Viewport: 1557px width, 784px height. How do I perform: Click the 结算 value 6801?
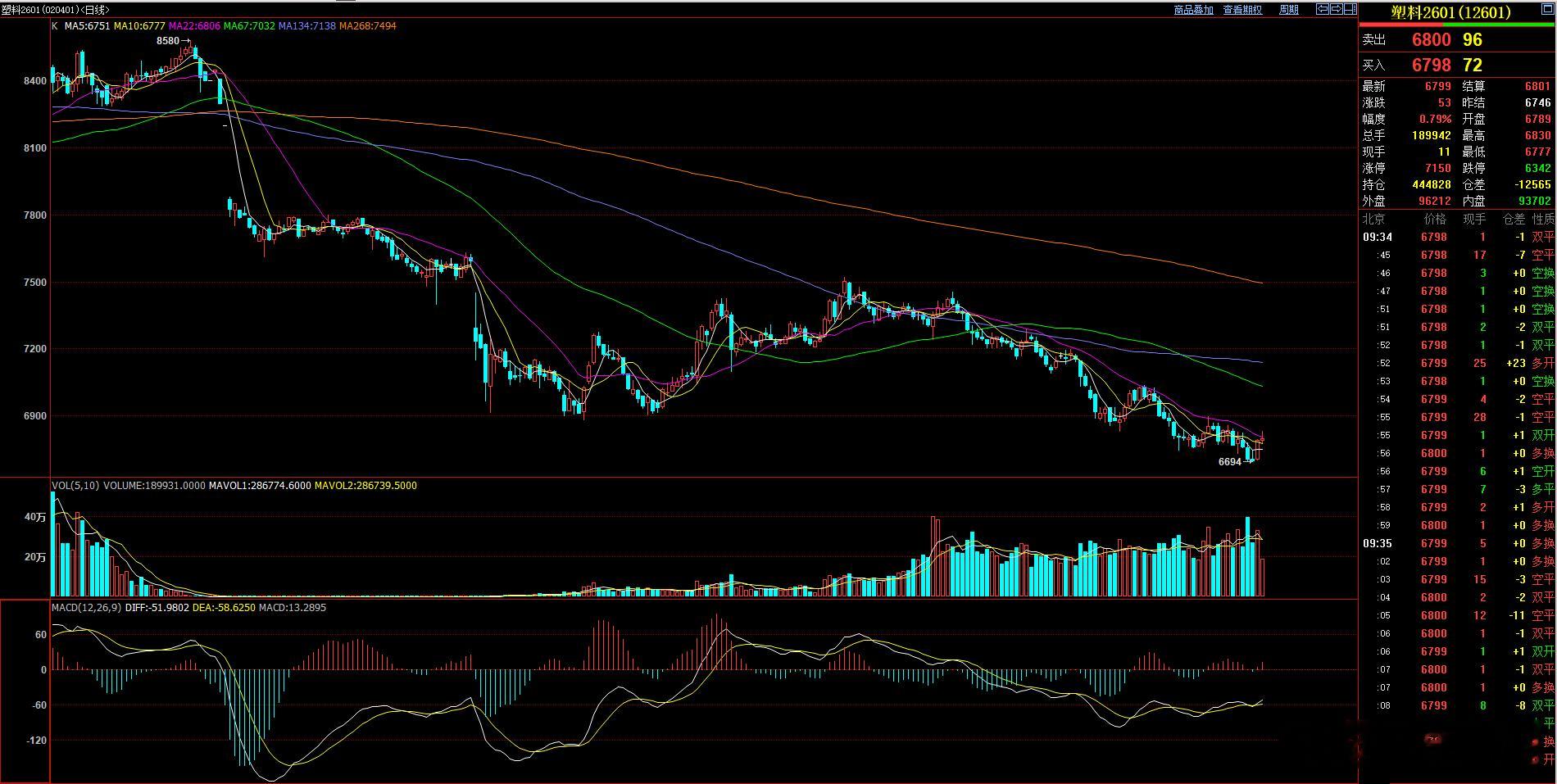click(1538, 86)
